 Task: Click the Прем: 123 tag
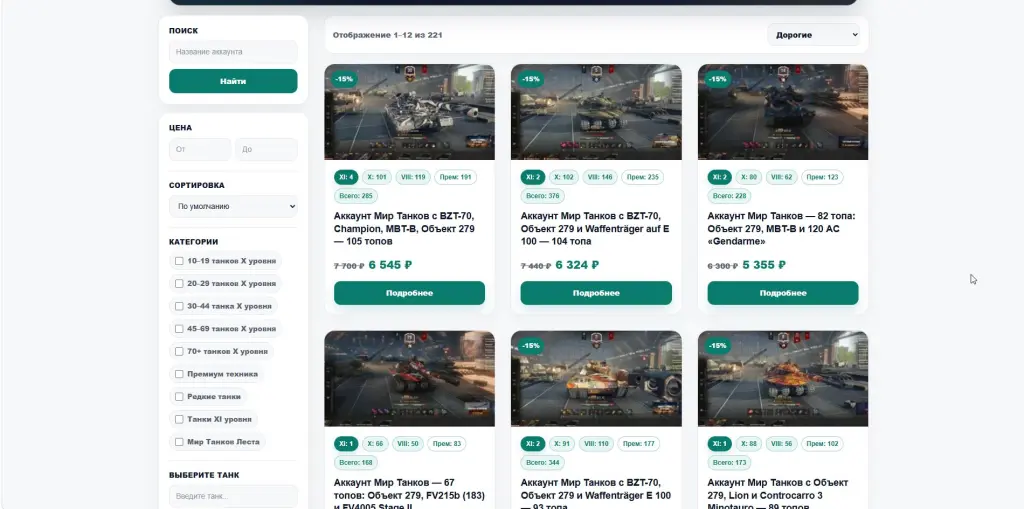click(x=822, y=177)
